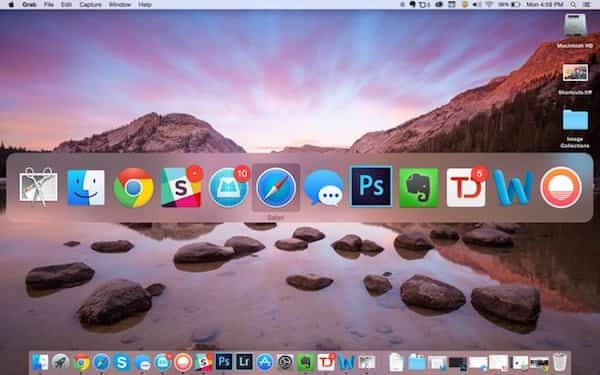600x375 pixels.
Task: Open the Grab application menu
Action: (x=29, y=5)
